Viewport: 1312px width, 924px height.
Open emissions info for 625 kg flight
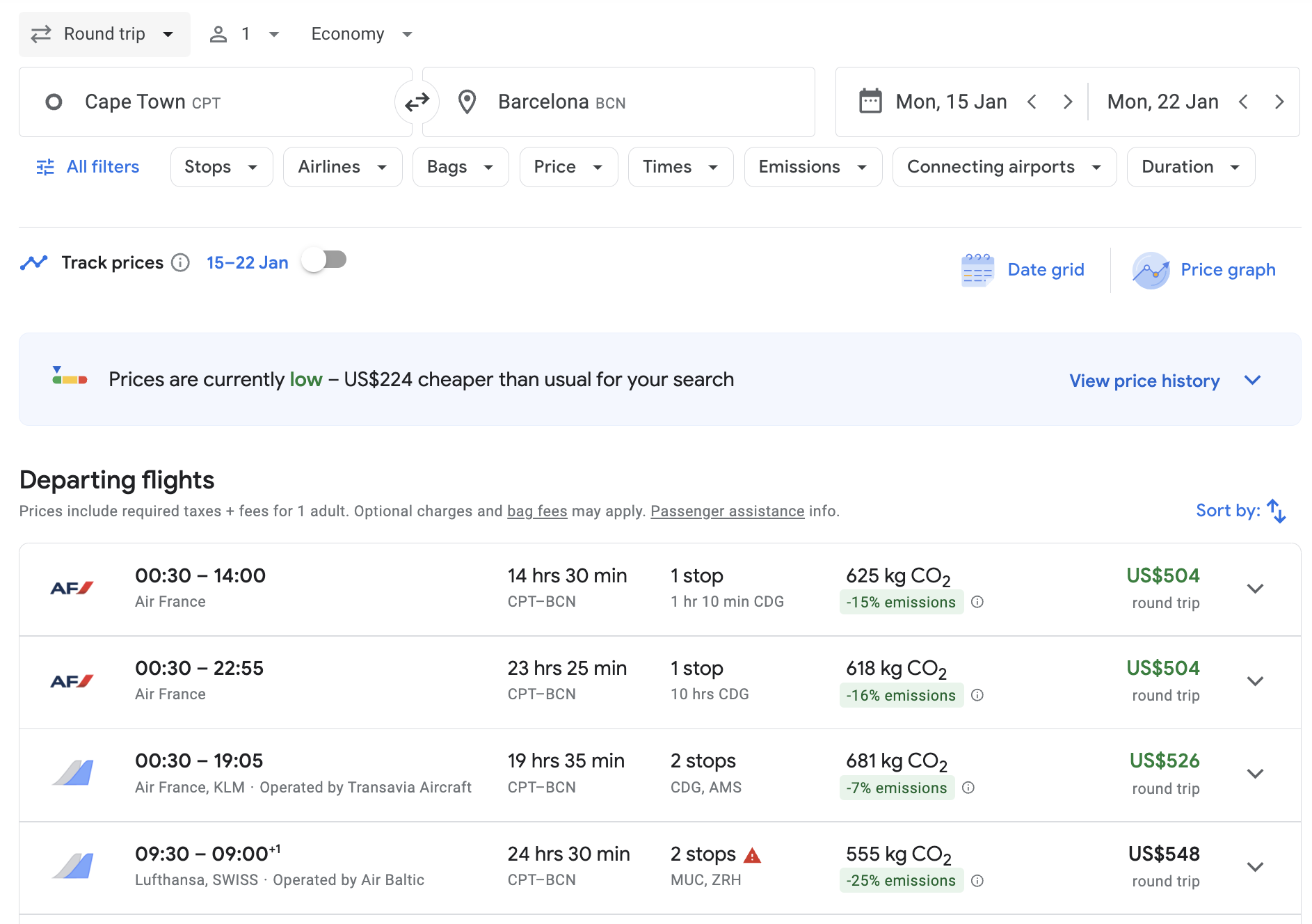tap(977, 602)
